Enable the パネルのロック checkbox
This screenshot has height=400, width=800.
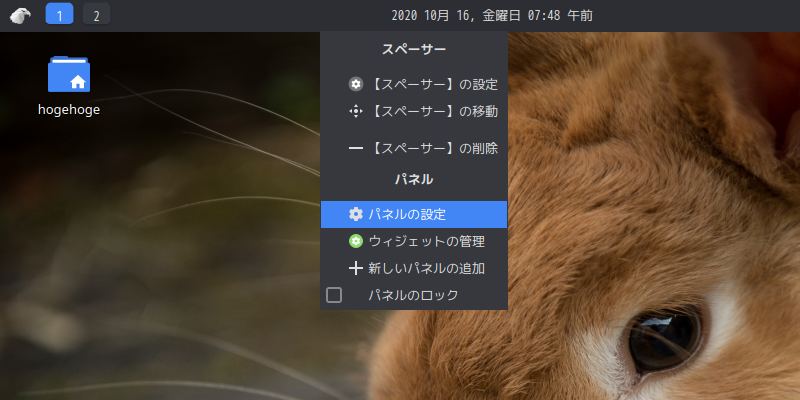334,295
